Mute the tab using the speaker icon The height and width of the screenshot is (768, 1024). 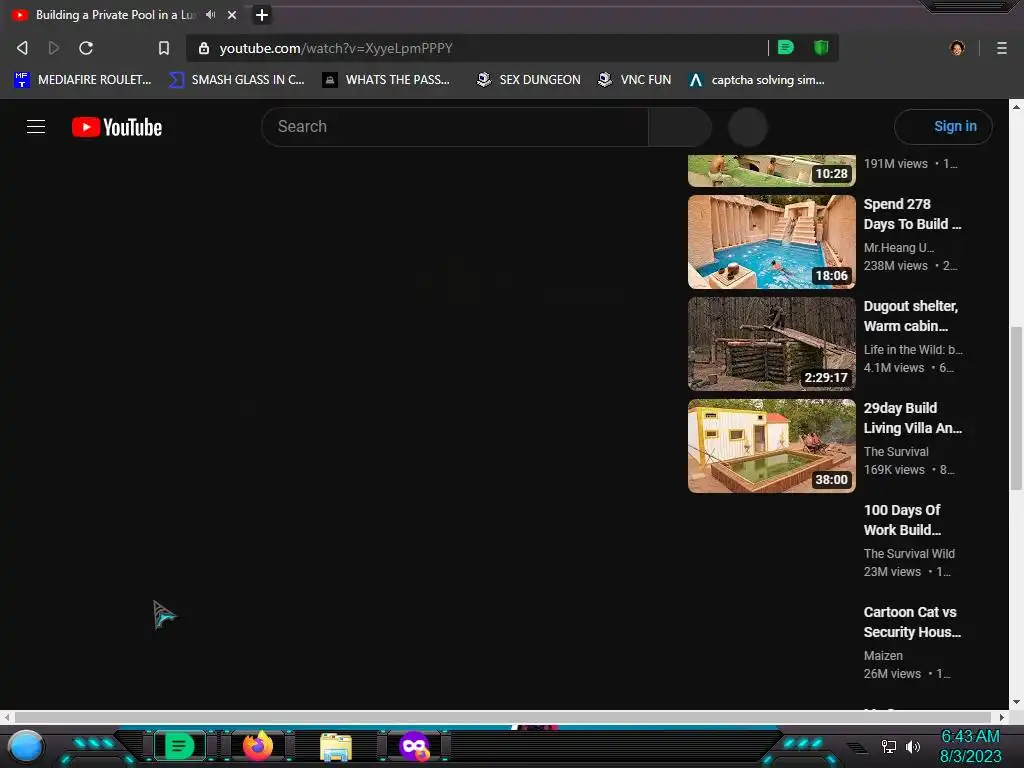click(210, 14)
